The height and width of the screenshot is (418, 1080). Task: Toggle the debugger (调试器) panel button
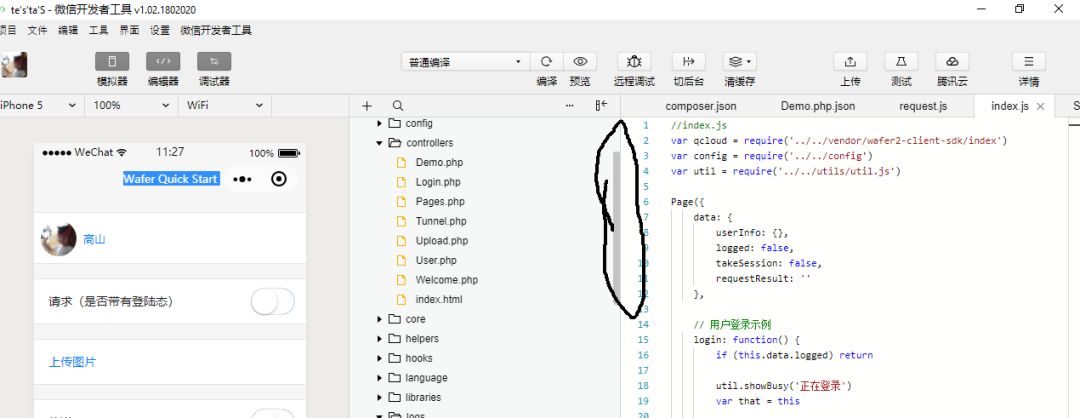(x=214, y=61)
